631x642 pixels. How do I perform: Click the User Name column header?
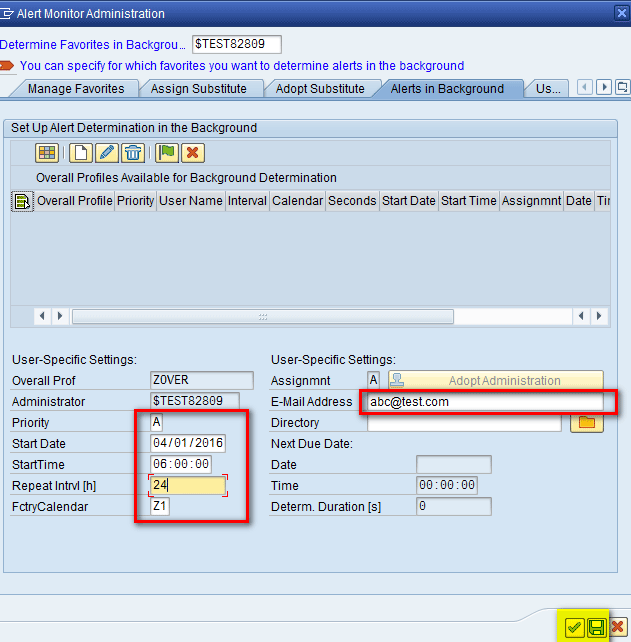191,201
